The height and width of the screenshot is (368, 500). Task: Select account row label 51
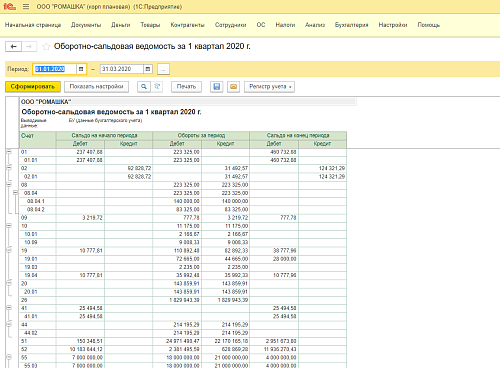tap(24, 341)
